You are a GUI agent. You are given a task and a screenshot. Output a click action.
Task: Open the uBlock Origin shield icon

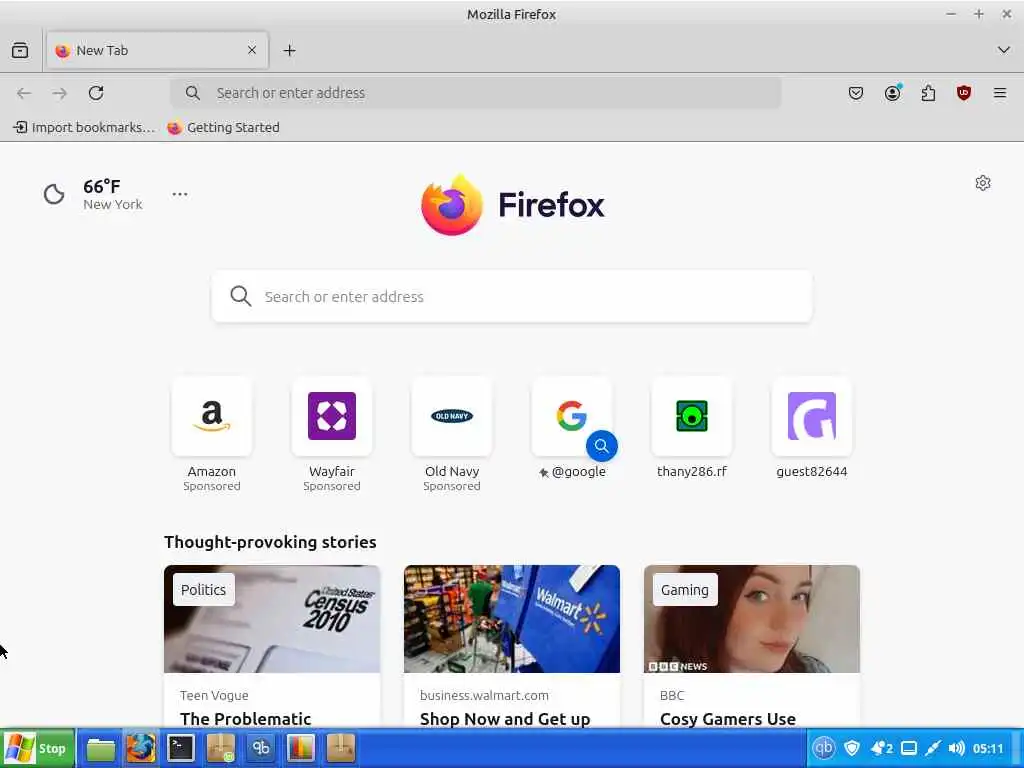tap(964, 93)
